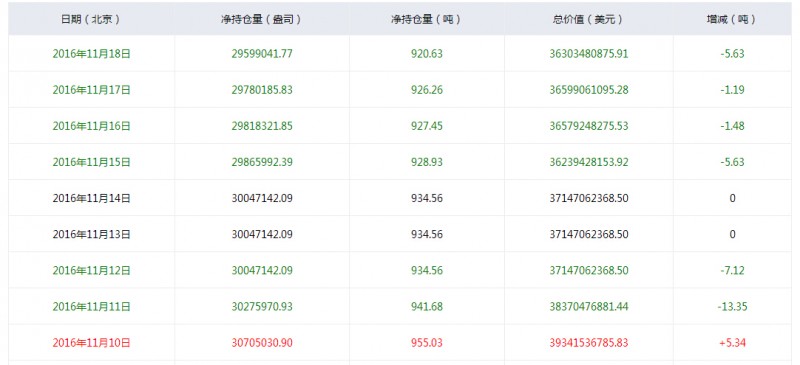The height and width of the screenshot is (365, 800).
Task: Click the 日期（北京）column header
Action: tap(91, 19)
